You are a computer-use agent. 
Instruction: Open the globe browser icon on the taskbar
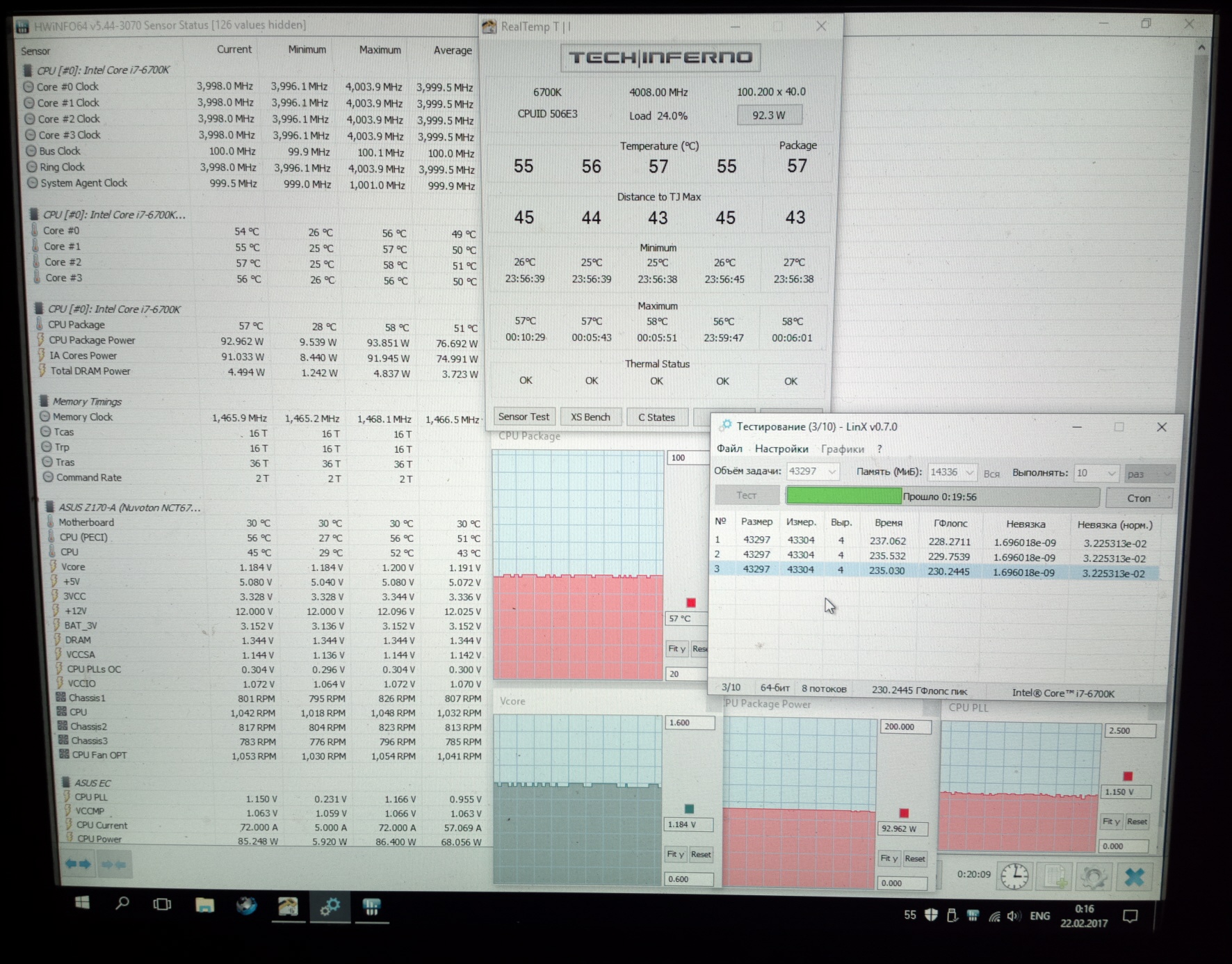[246, 906]
